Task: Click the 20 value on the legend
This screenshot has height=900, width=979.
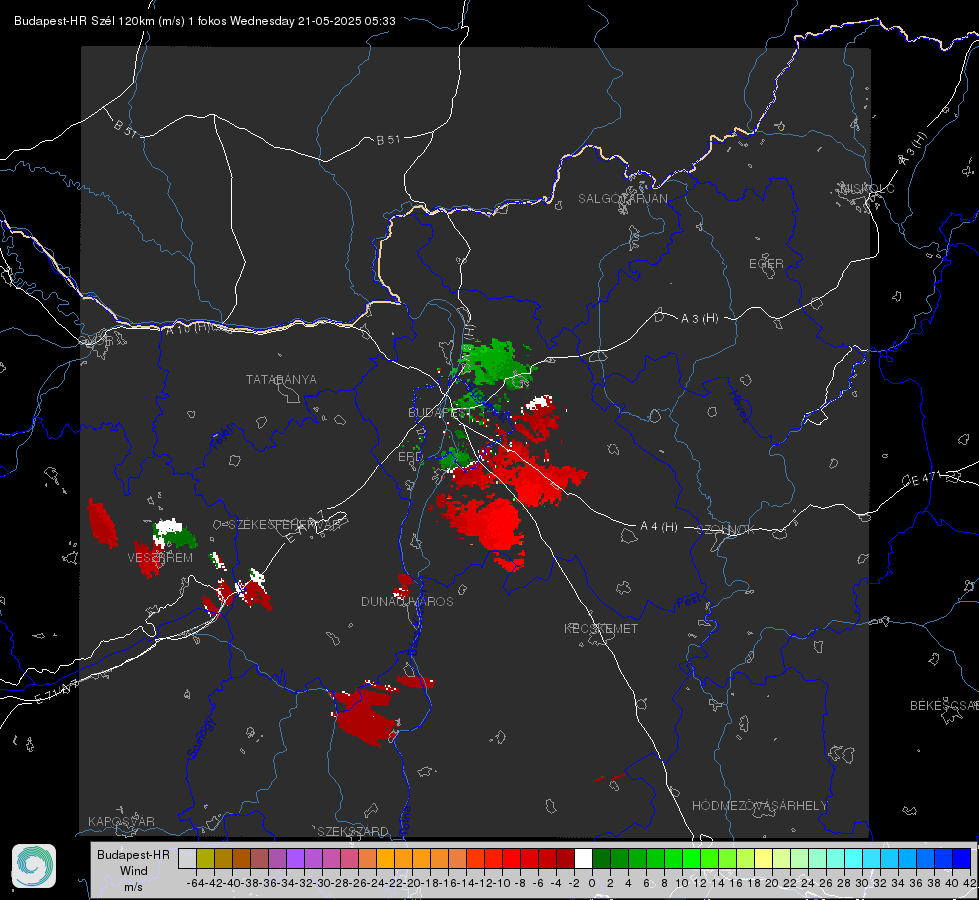Action: 772,883
